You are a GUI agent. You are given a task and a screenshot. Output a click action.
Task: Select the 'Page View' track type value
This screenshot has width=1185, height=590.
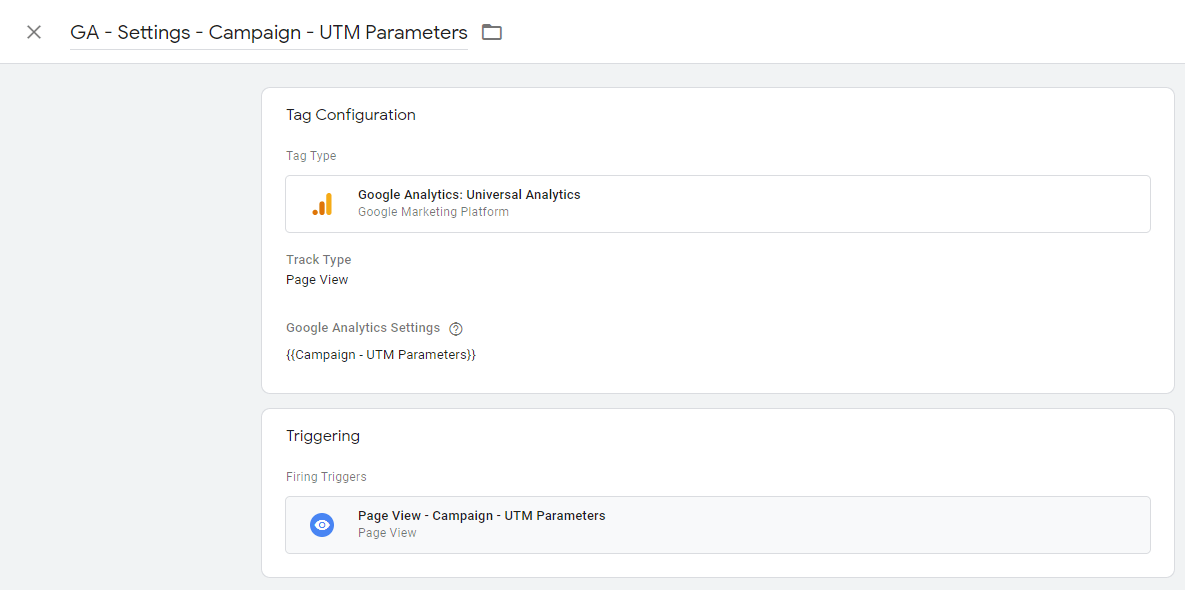[317, 280]
